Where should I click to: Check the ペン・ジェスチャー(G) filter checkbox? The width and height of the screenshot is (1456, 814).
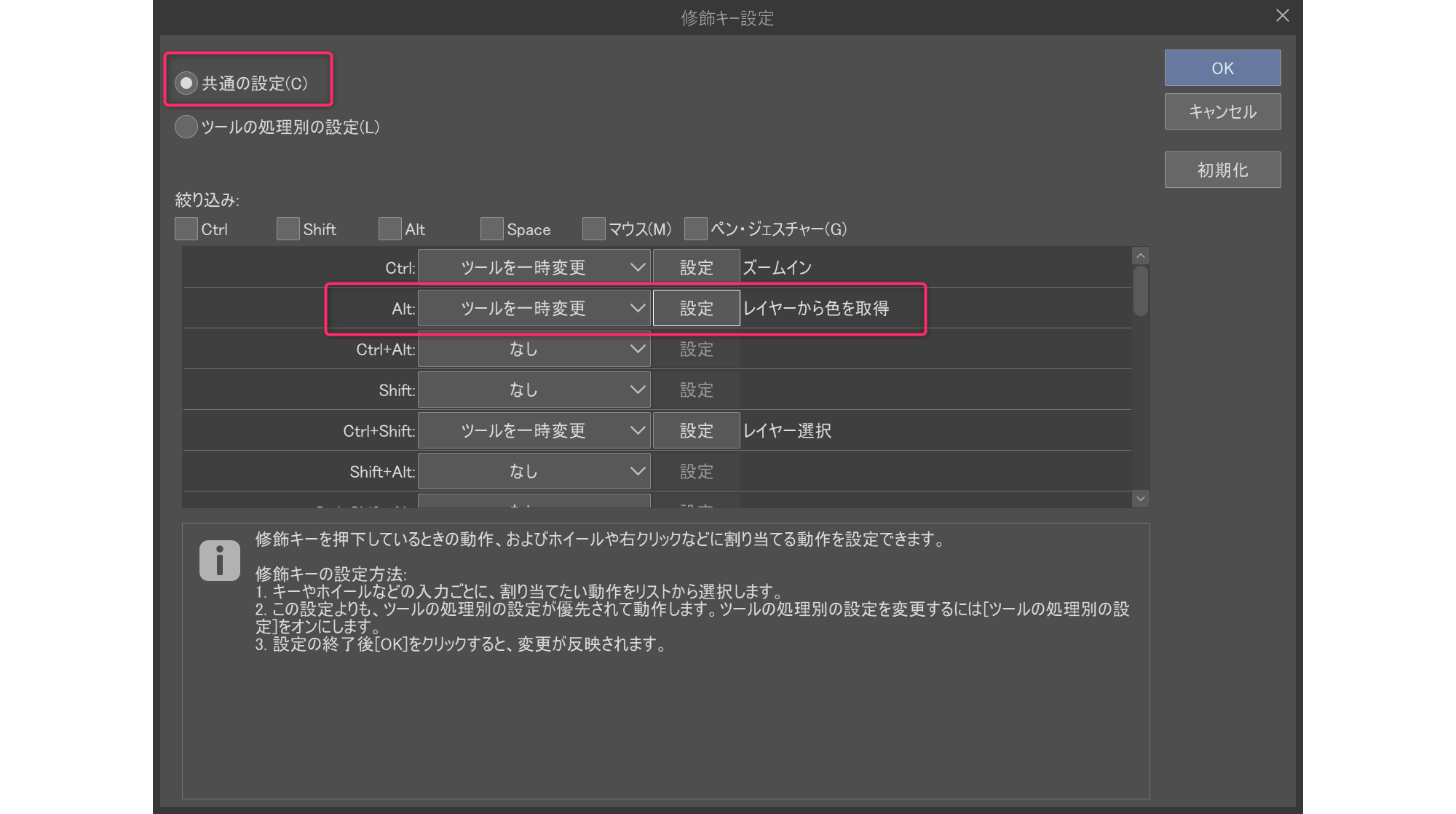[x=696, y=229]
